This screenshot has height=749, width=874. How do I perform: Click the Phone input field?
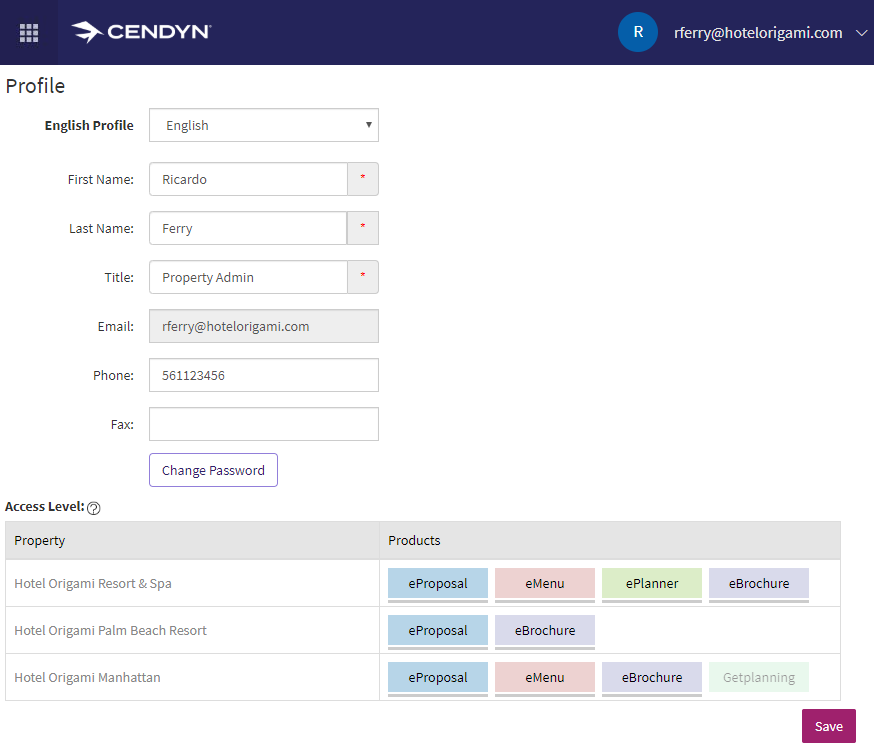264,376
